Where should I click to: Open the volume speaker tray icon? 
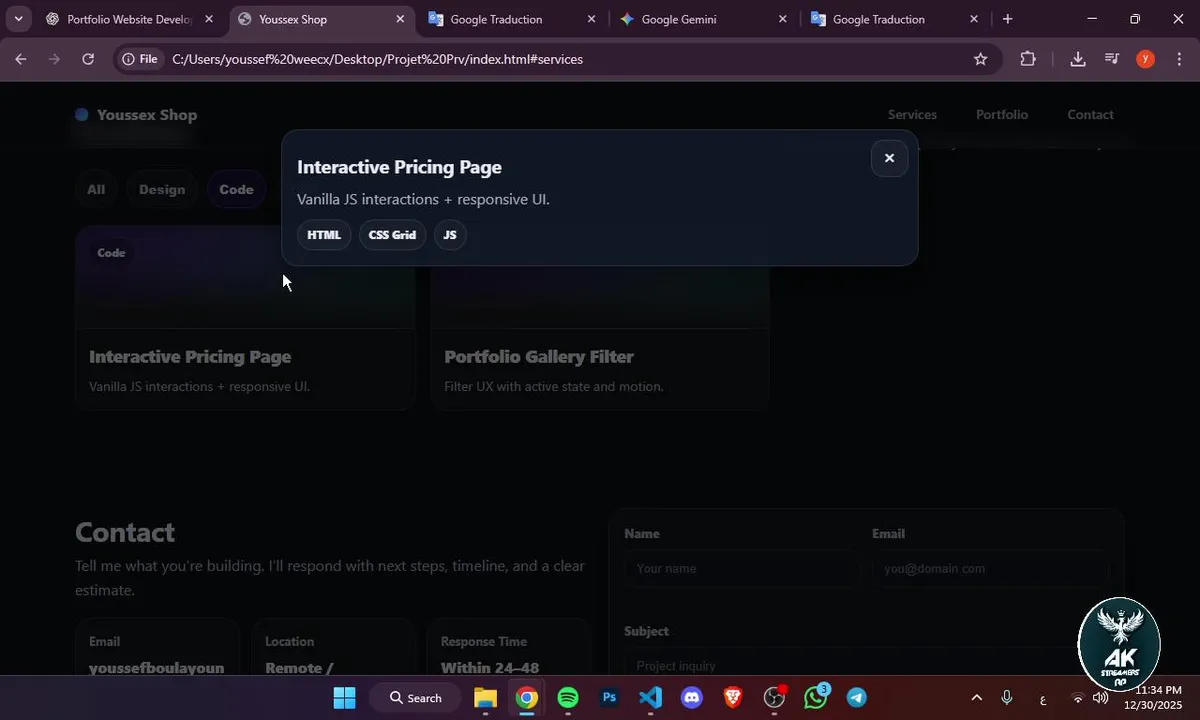coord(1101,698)
